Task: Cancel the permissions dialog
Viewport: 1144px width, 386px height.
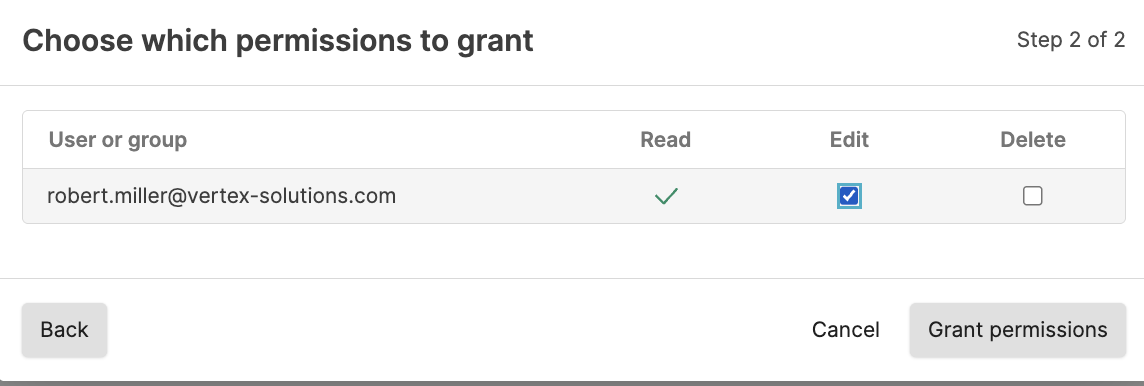Action: (x=846, y=330)
